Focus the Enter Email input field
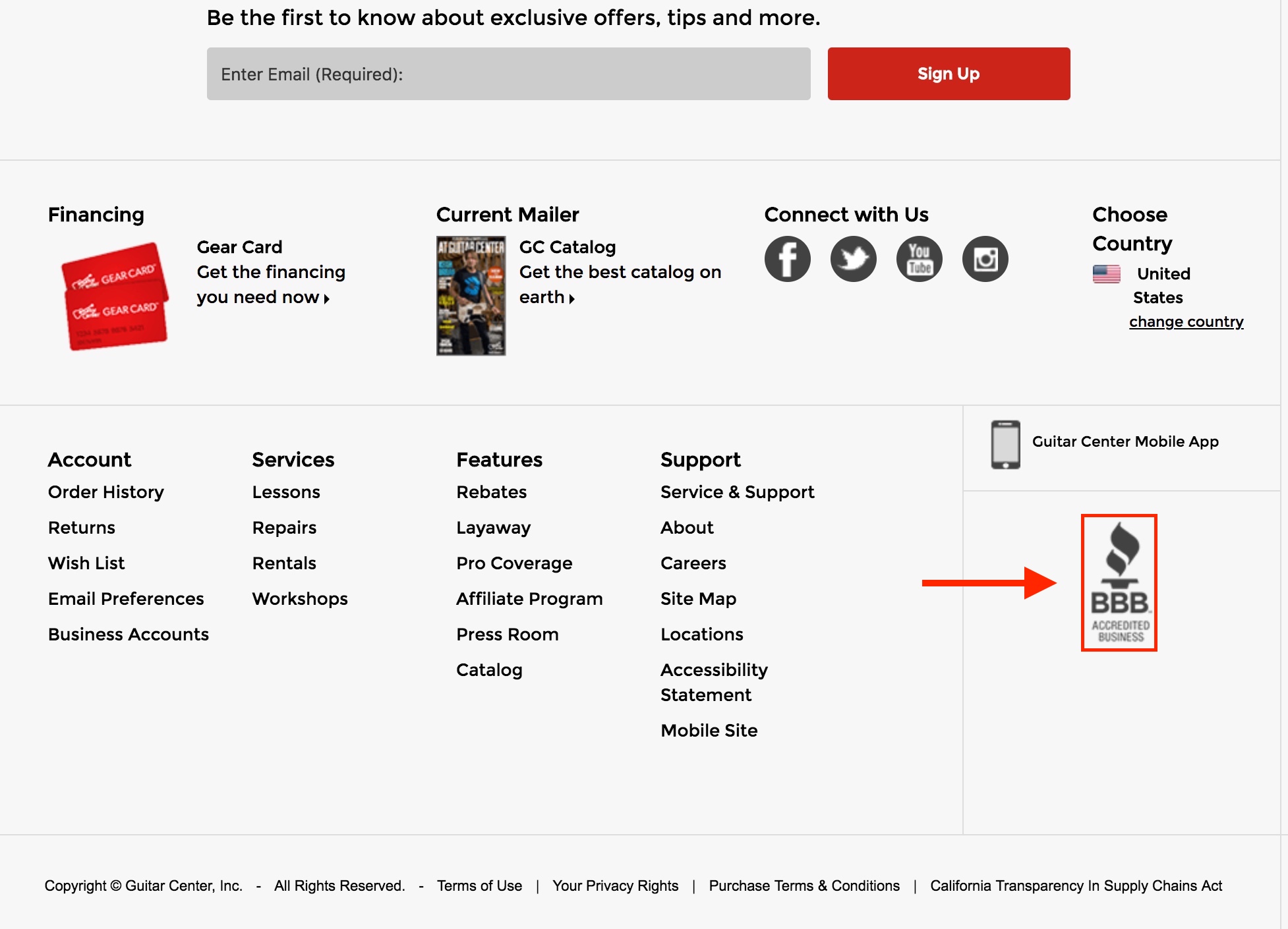 (508, 74)
